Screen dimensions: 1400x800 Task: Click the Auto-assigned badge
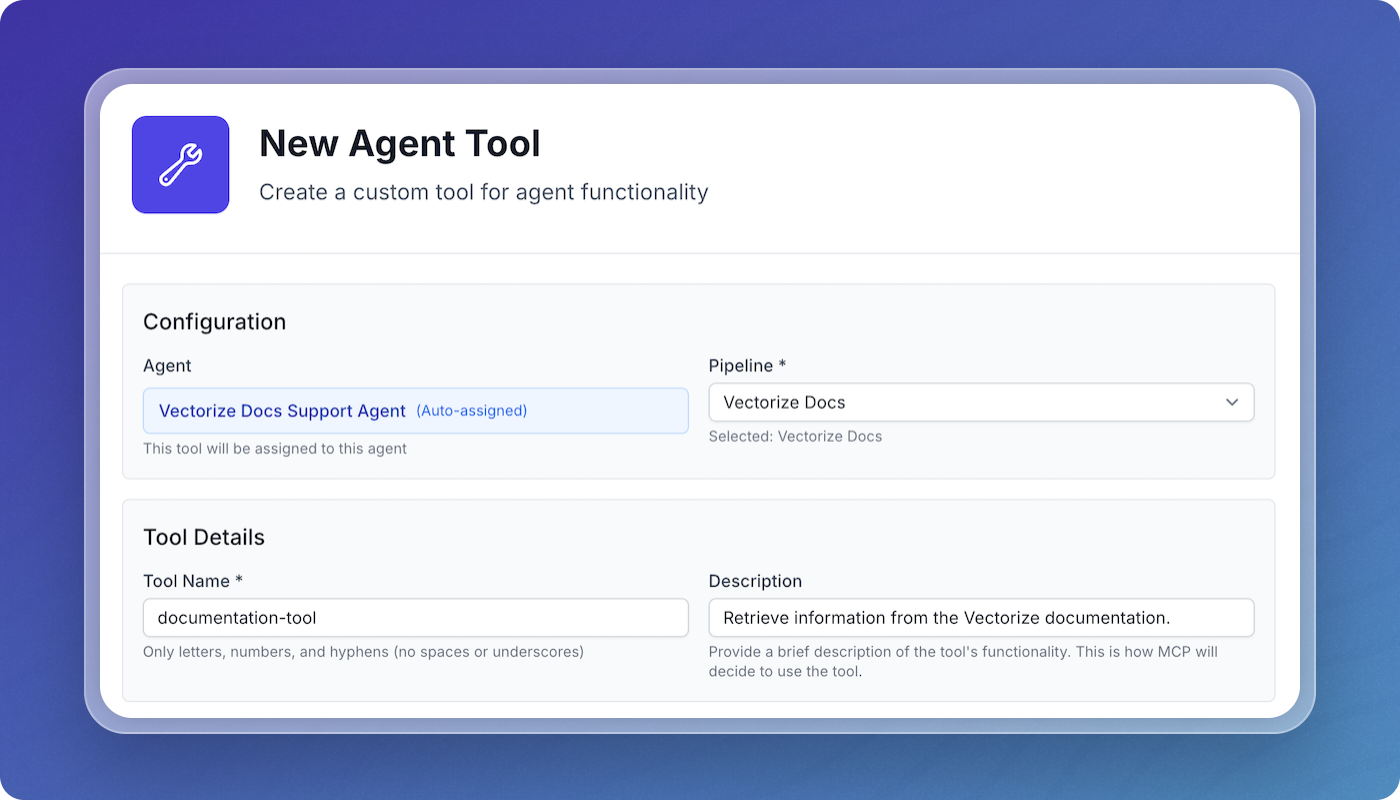pos(471,411)
